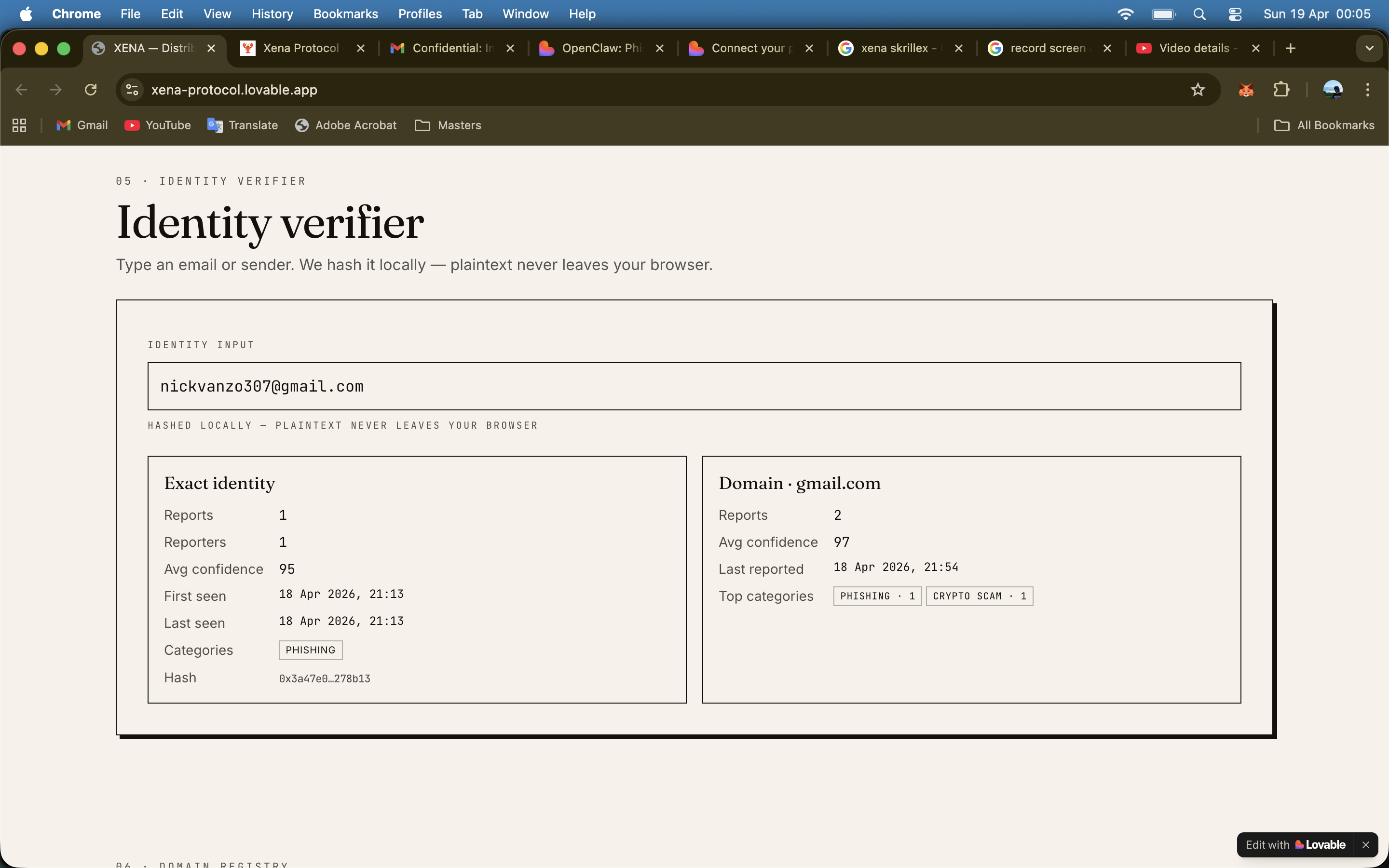Open the apps grid in bookmarks bar
The width and height of the screenshot is (1389, 868).
(x=19, y=125)
